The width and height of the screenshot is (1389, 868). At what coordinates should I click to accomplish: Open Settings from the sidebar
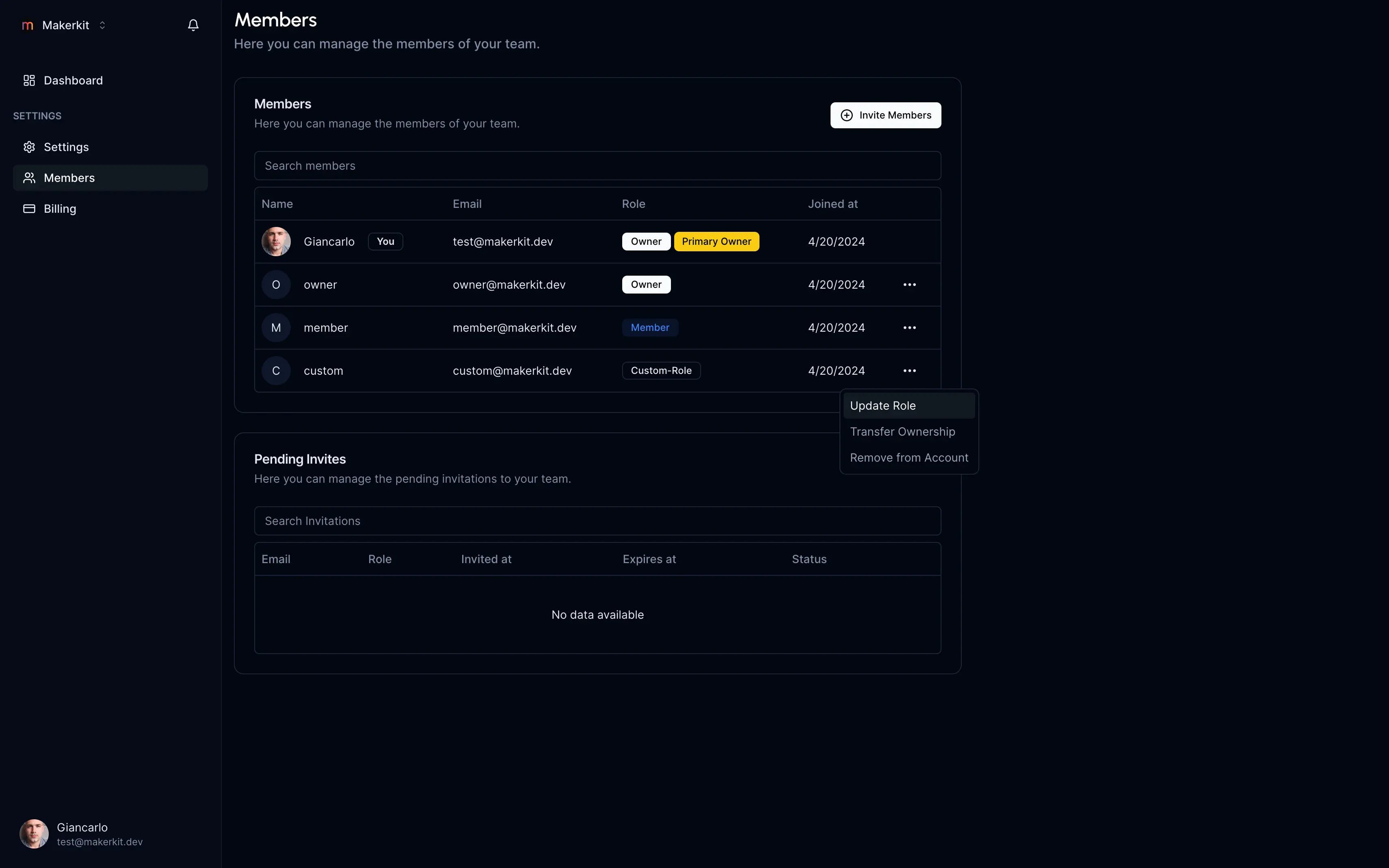66,147
